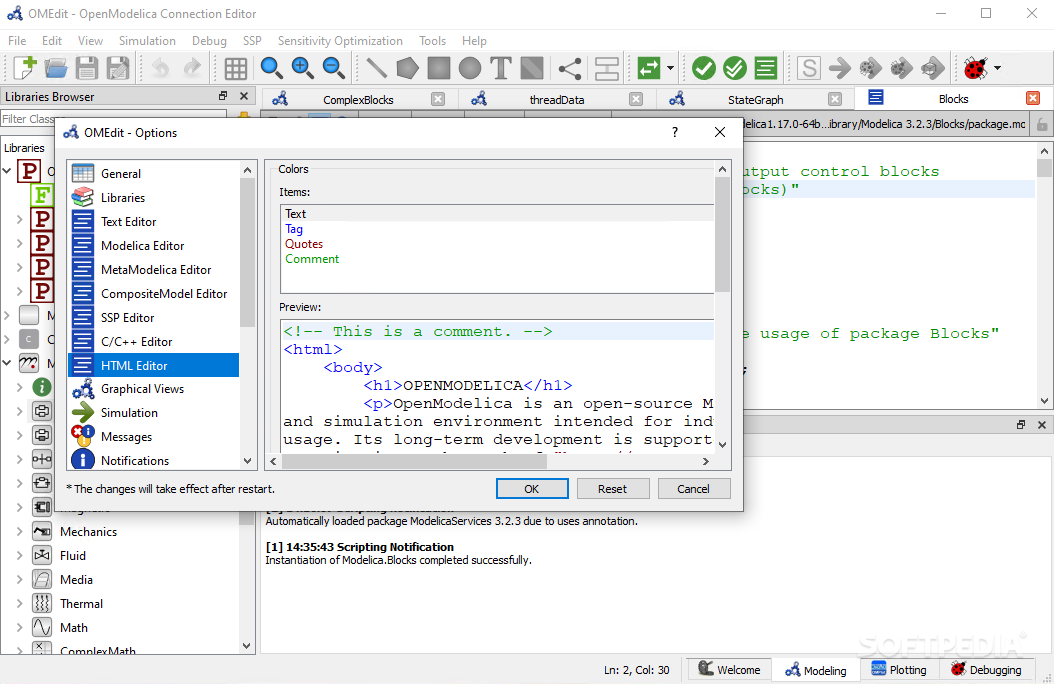Switch to the threadData tab
This screenshot has height=684, width=1054.
(557, 99)
